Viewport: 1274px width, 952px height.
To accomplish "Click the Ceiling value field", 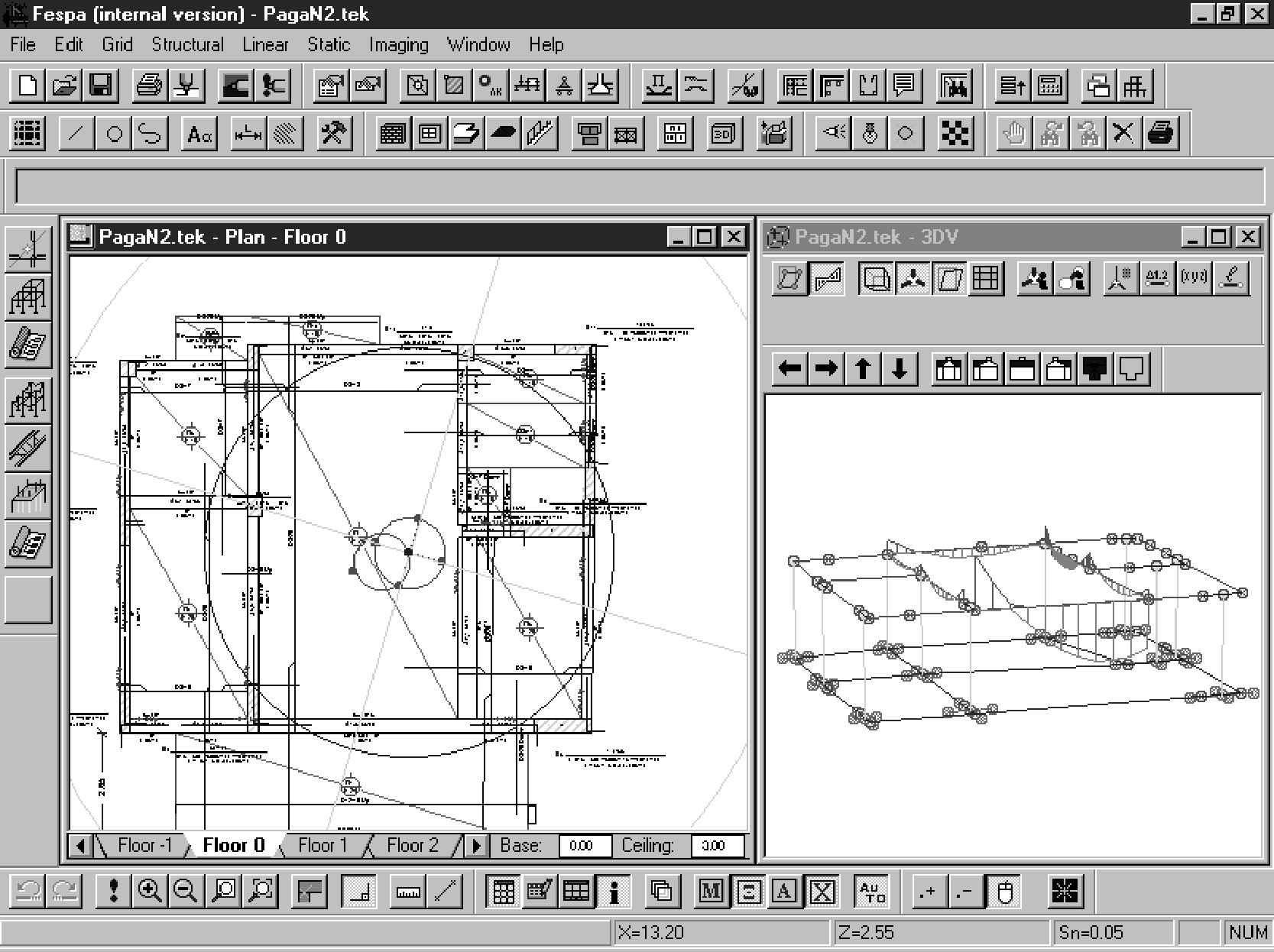I will [717, 846].
